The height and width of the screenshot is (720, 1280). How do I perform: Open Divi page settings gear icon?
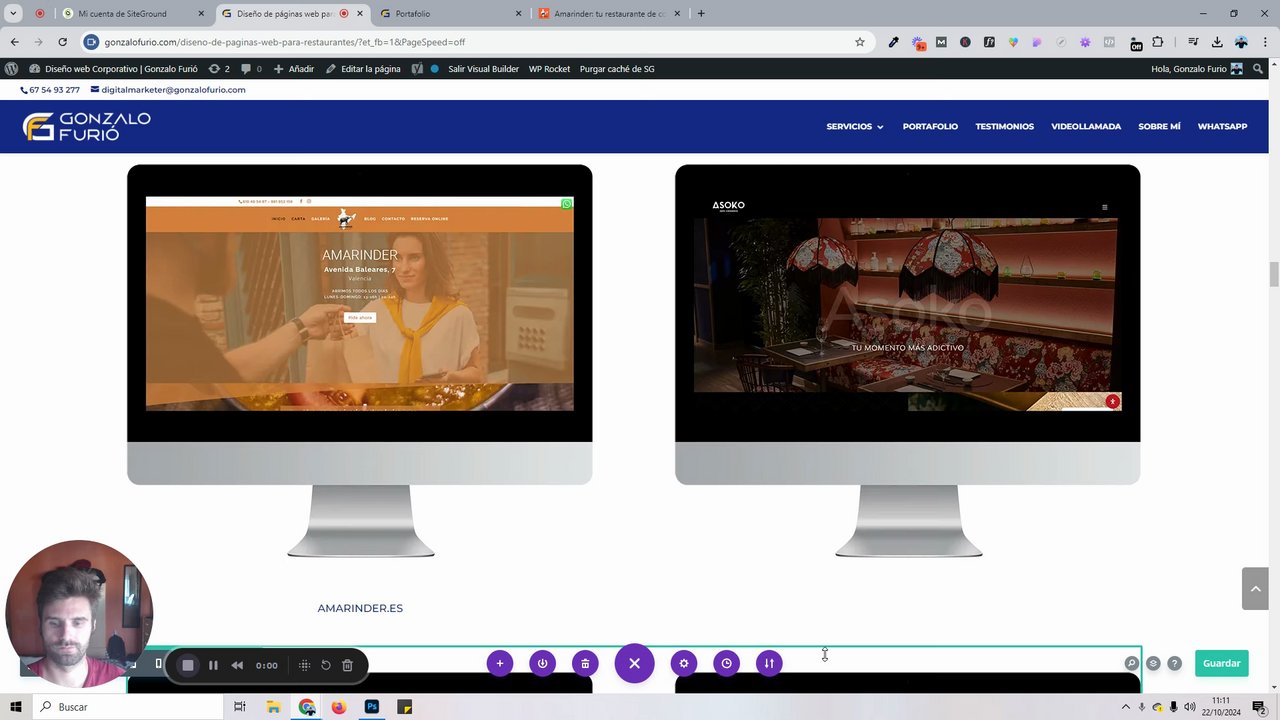coord(684,663)
